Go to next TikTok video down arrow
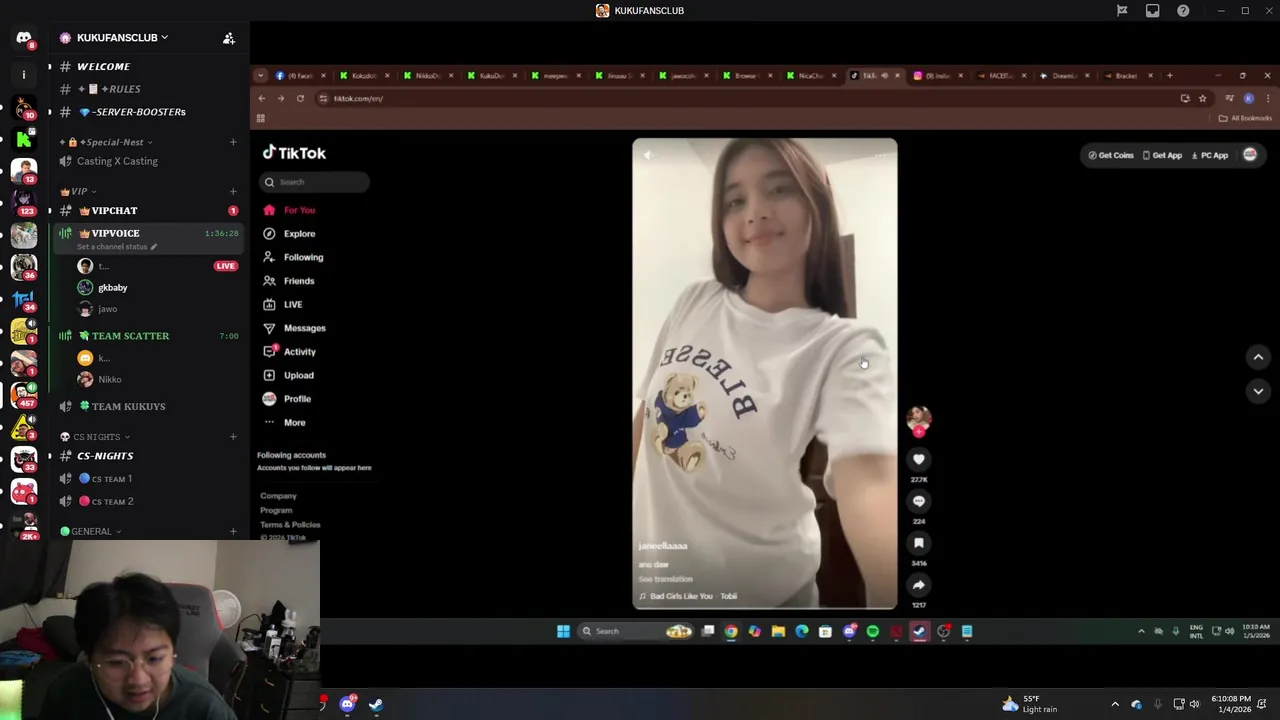The width and height of the screenshot is (1280, 720). pos(1258,391)
